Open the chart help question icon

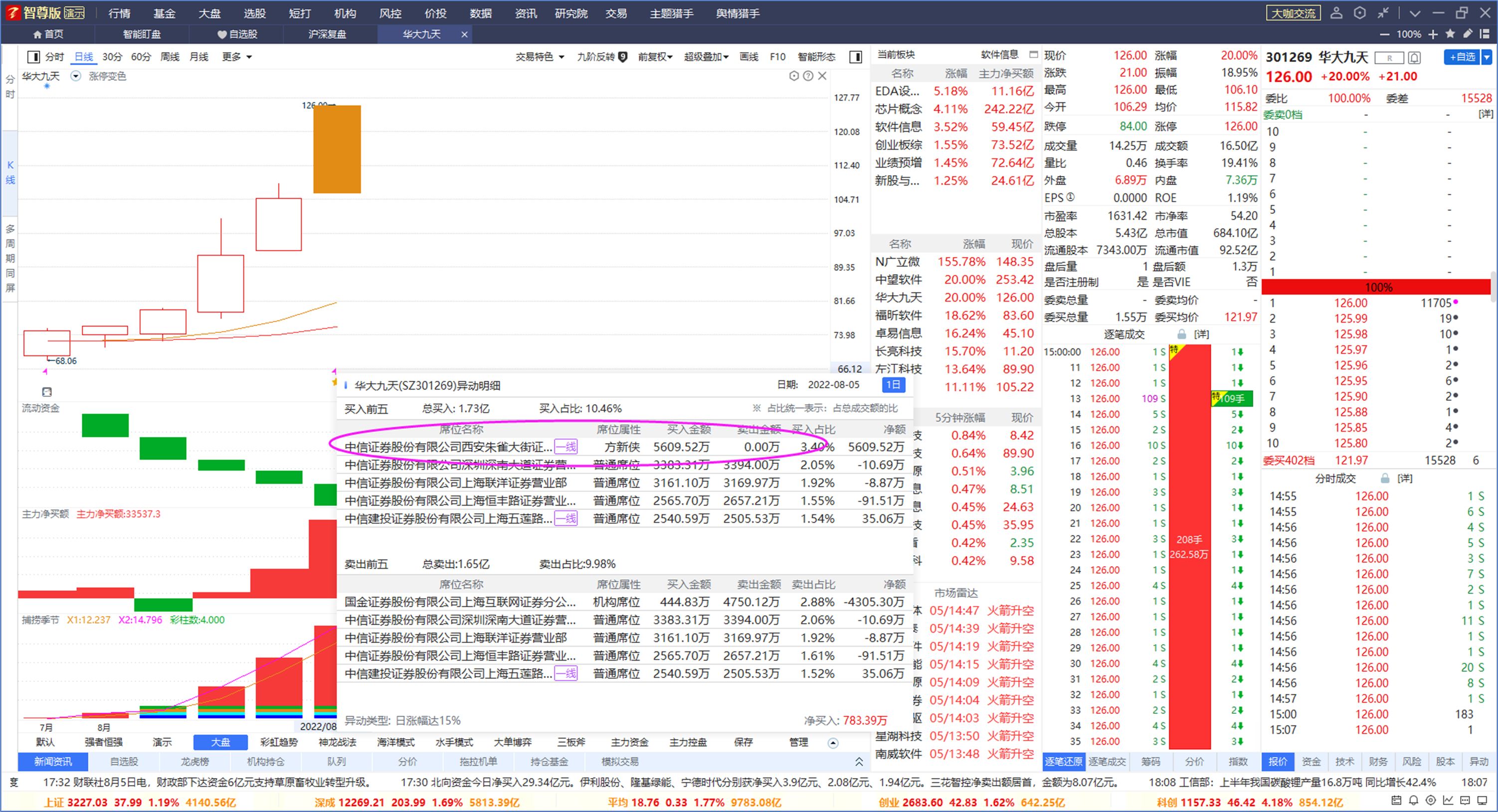click(x=808, y=76)
